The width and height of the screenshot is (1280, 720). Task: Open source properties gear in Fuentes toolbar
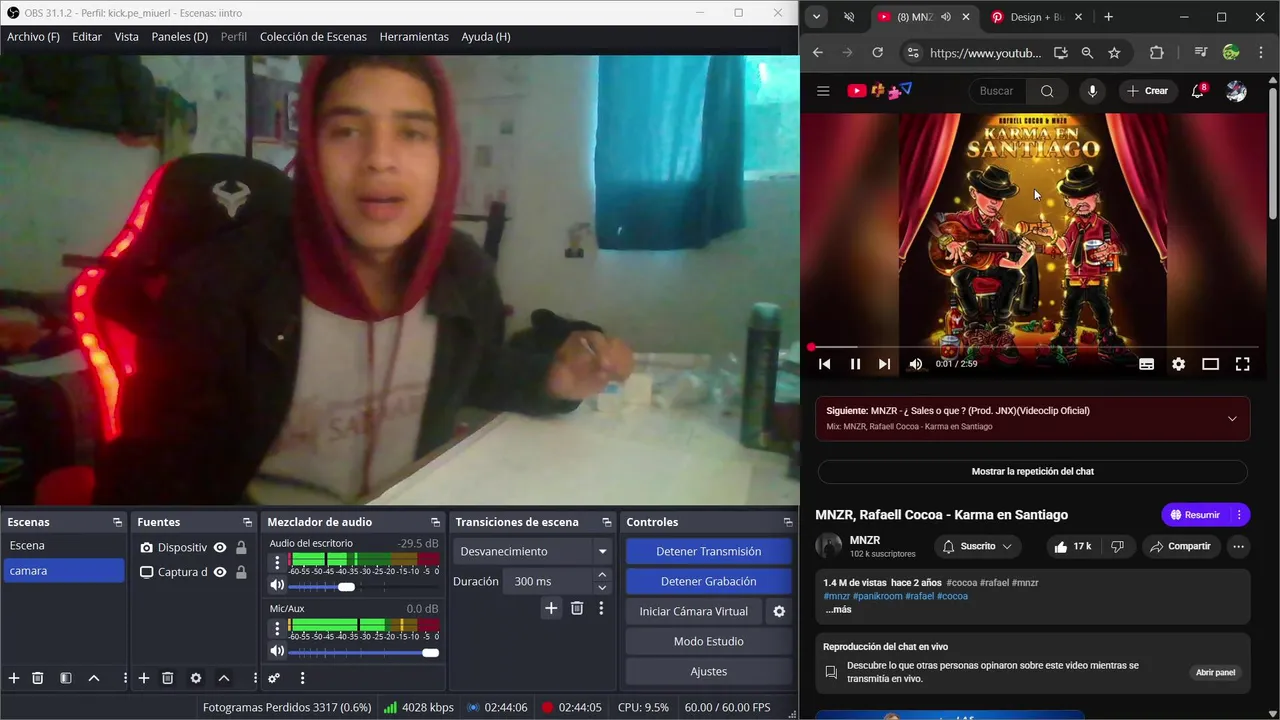(196, 678)
